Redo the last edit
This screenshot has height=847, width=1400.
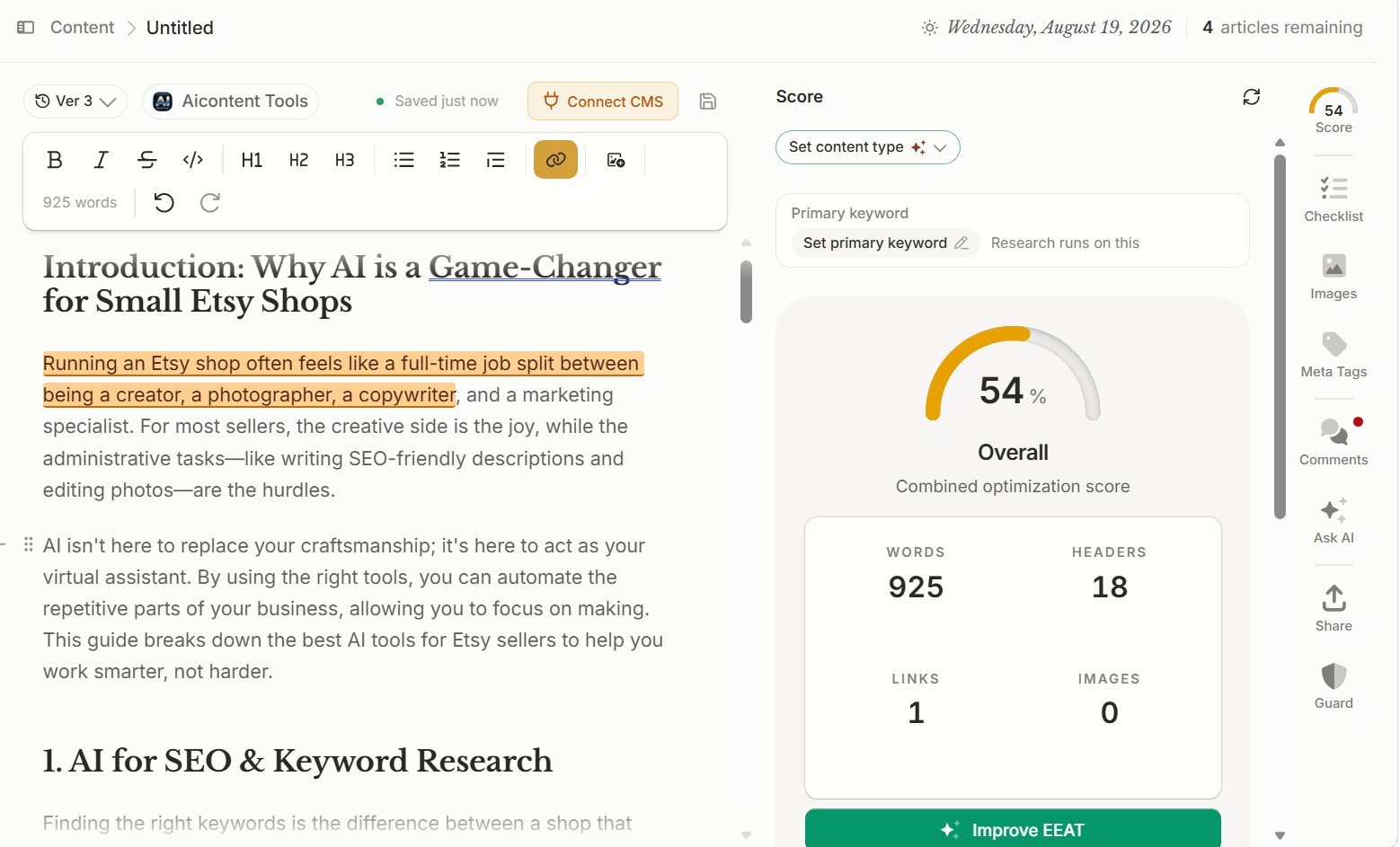click(210, 203)
